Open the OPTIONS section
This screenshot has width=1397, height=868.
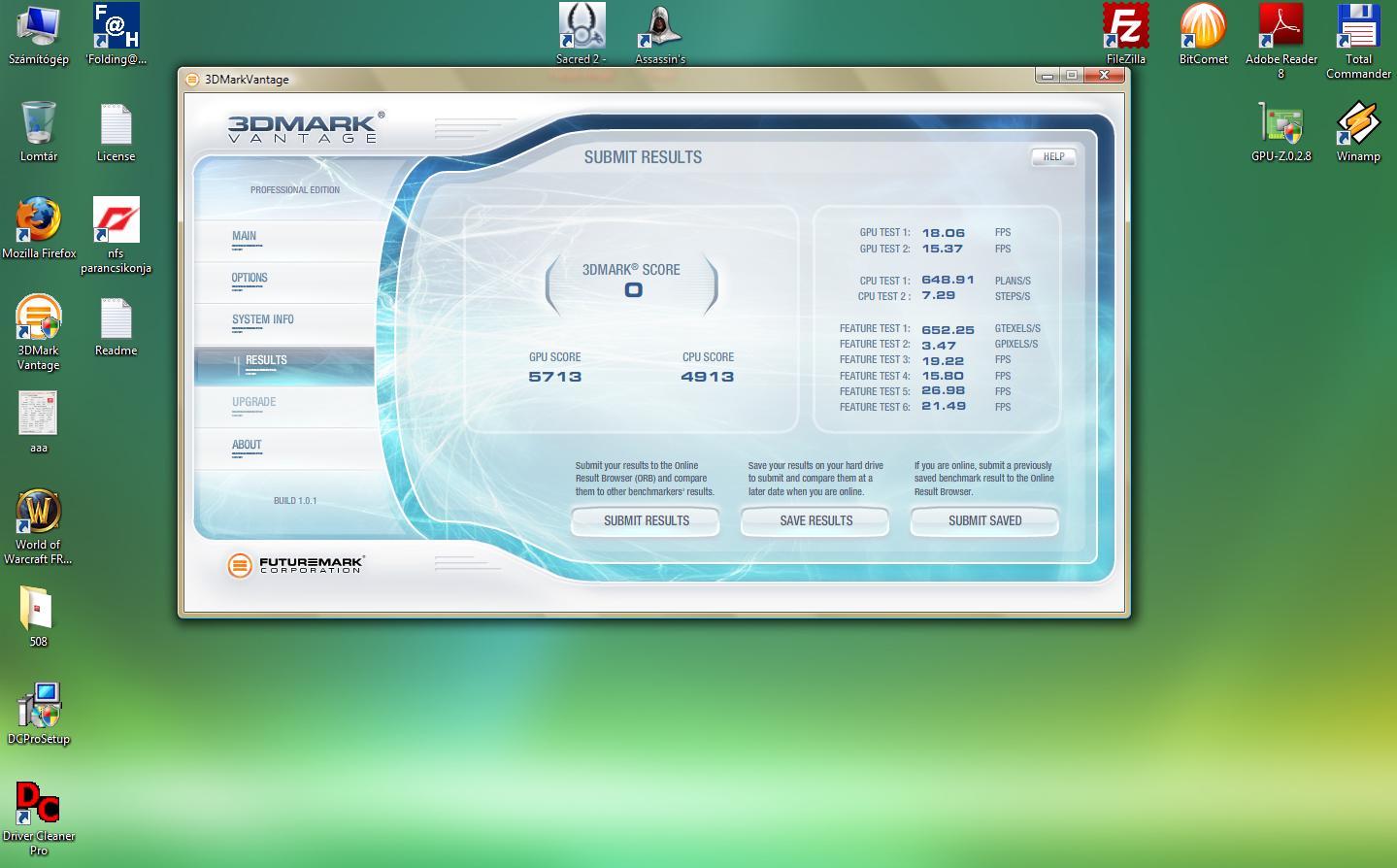pos(249,278)
